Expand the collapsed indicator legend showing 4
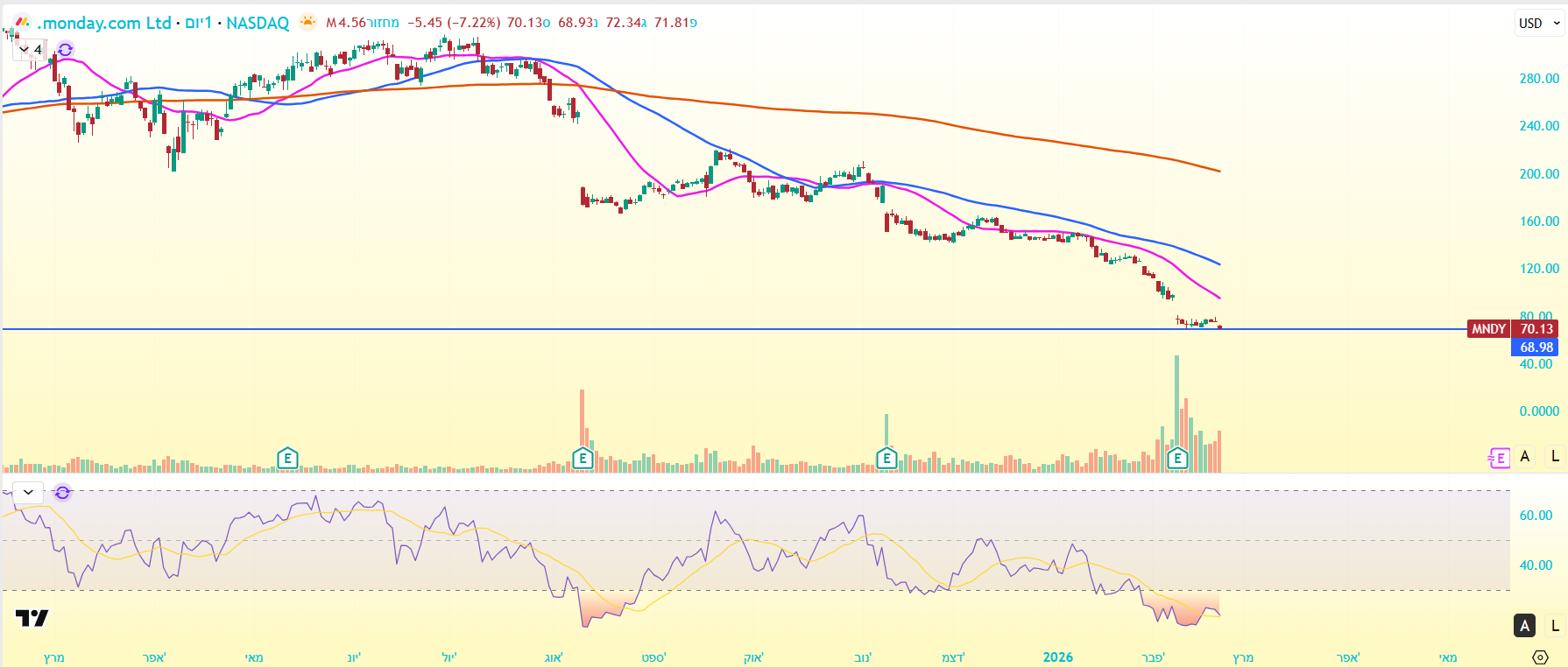 click(x=30, y=50)
